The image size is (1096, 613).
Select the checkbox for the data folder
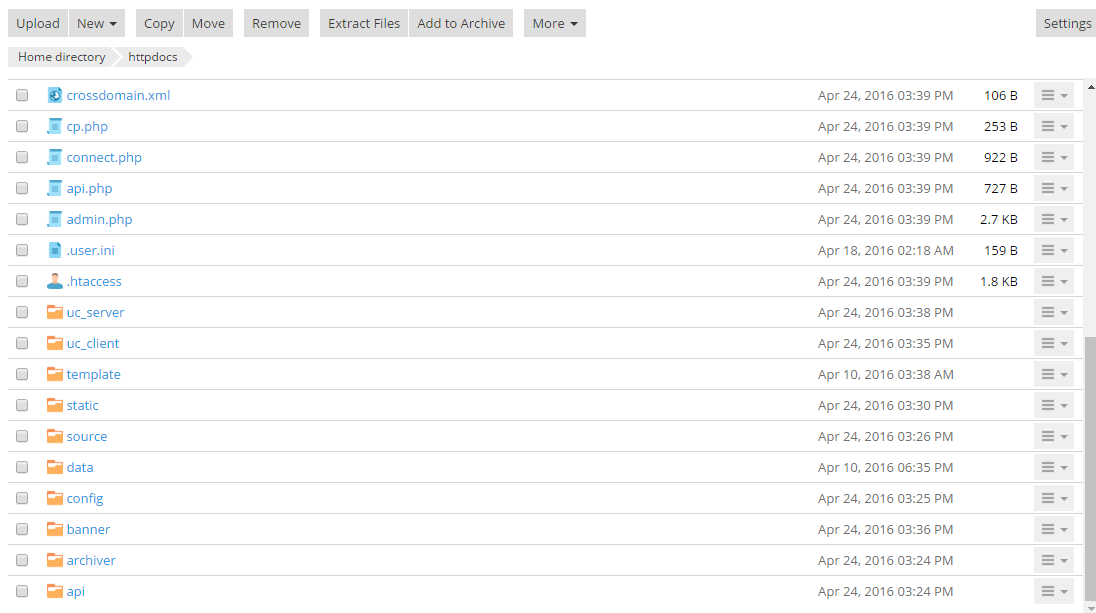click(x=22, y=468)
